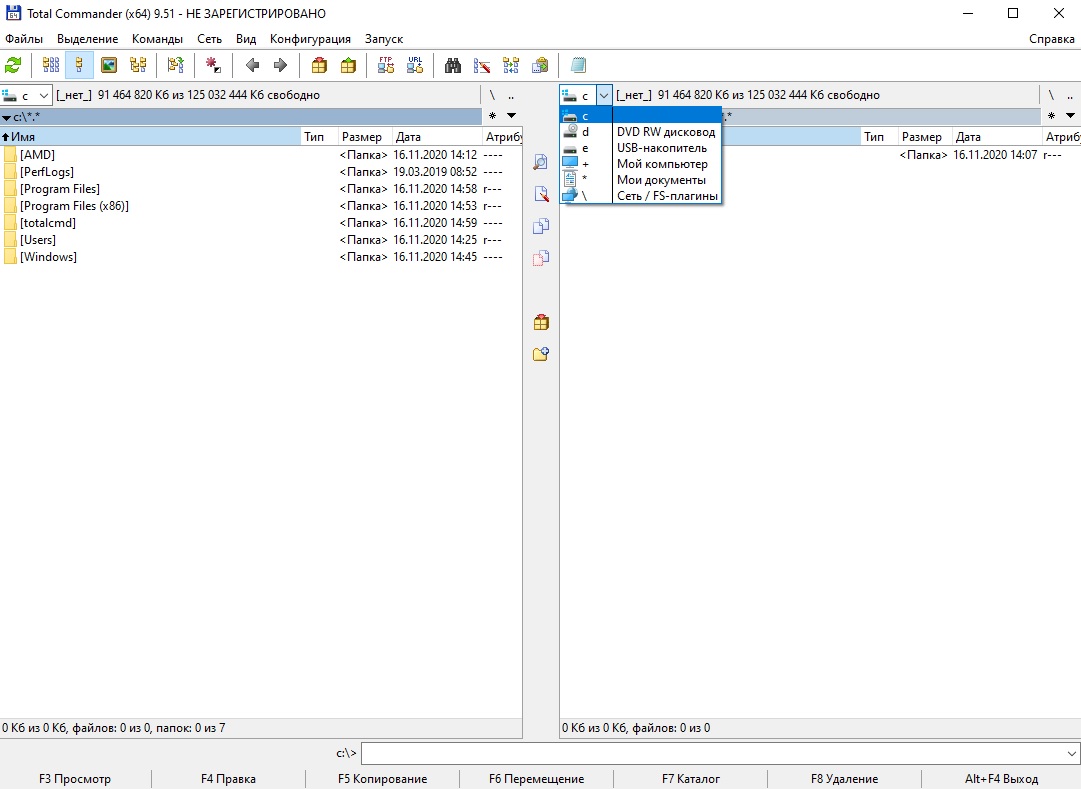This screenshot has height=789, width=1081.
Task: Open left panel directory history arrow
Action: [512, 116]
